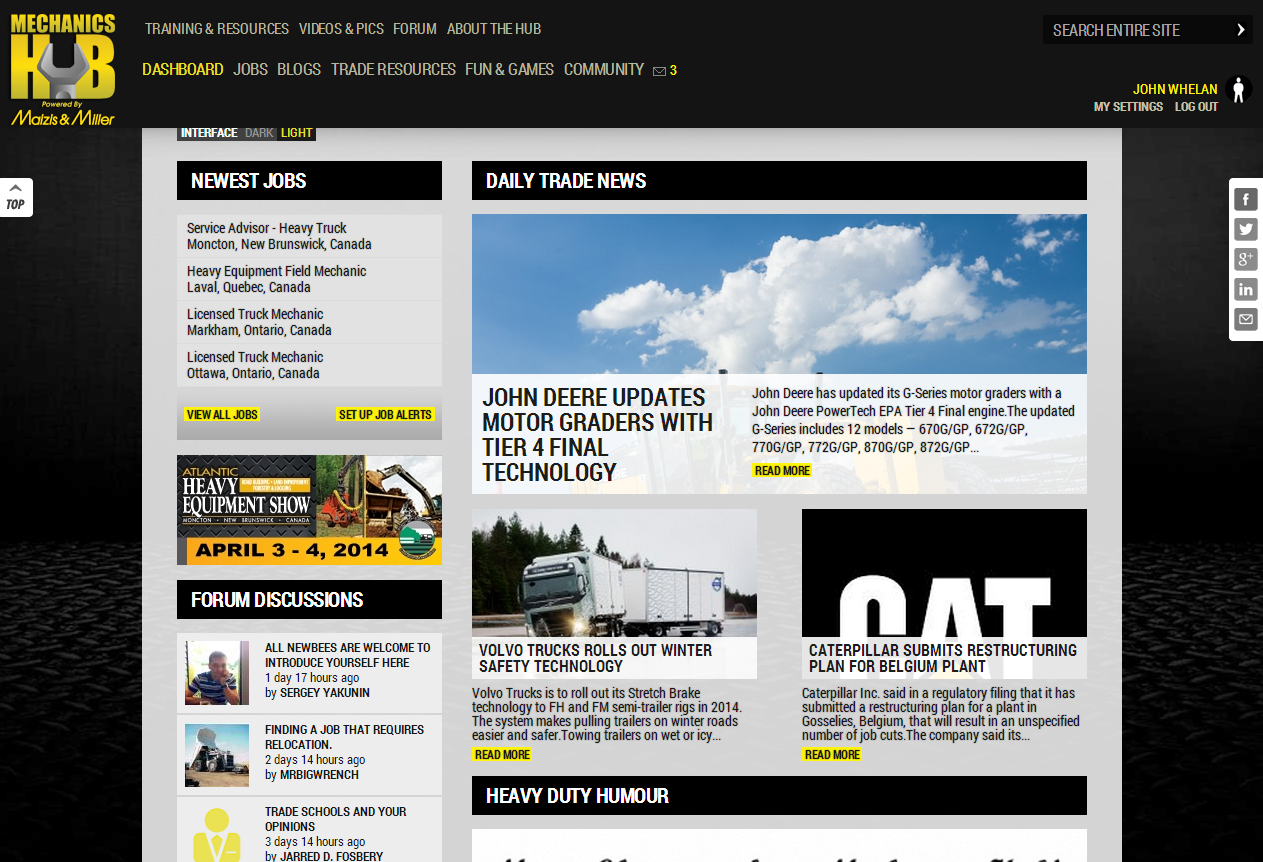Go to the Forum menu item

[415, 29]
